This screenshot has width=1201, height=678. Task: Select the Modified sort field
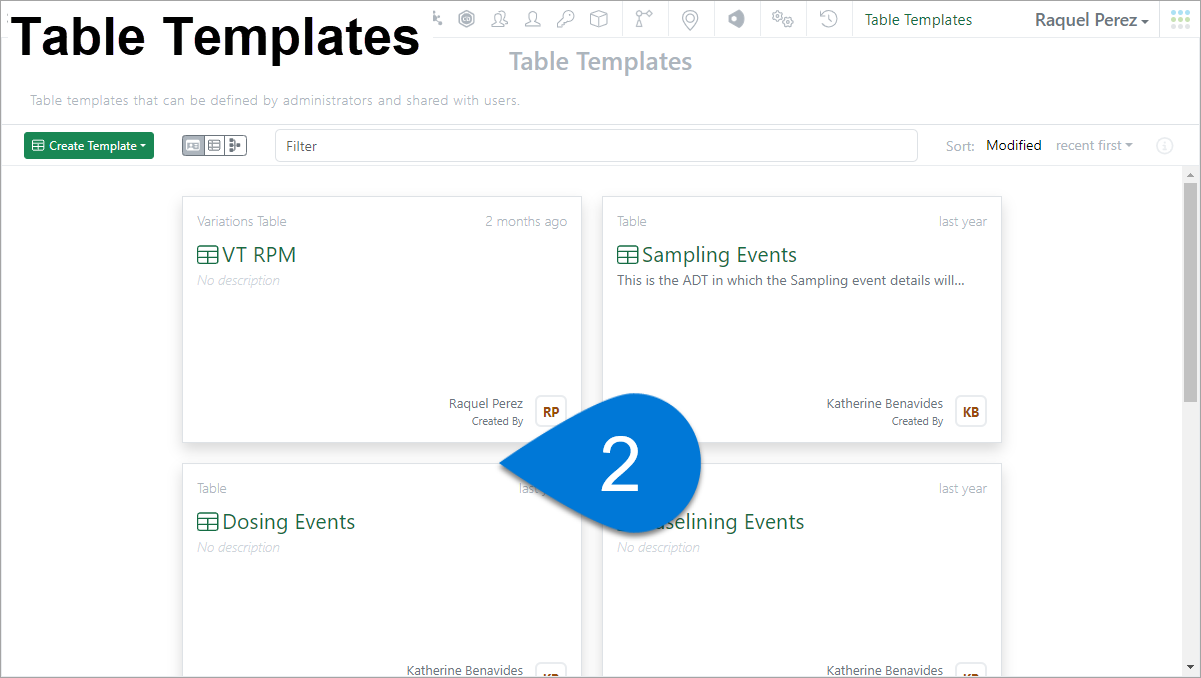[x=1013, y=146]
